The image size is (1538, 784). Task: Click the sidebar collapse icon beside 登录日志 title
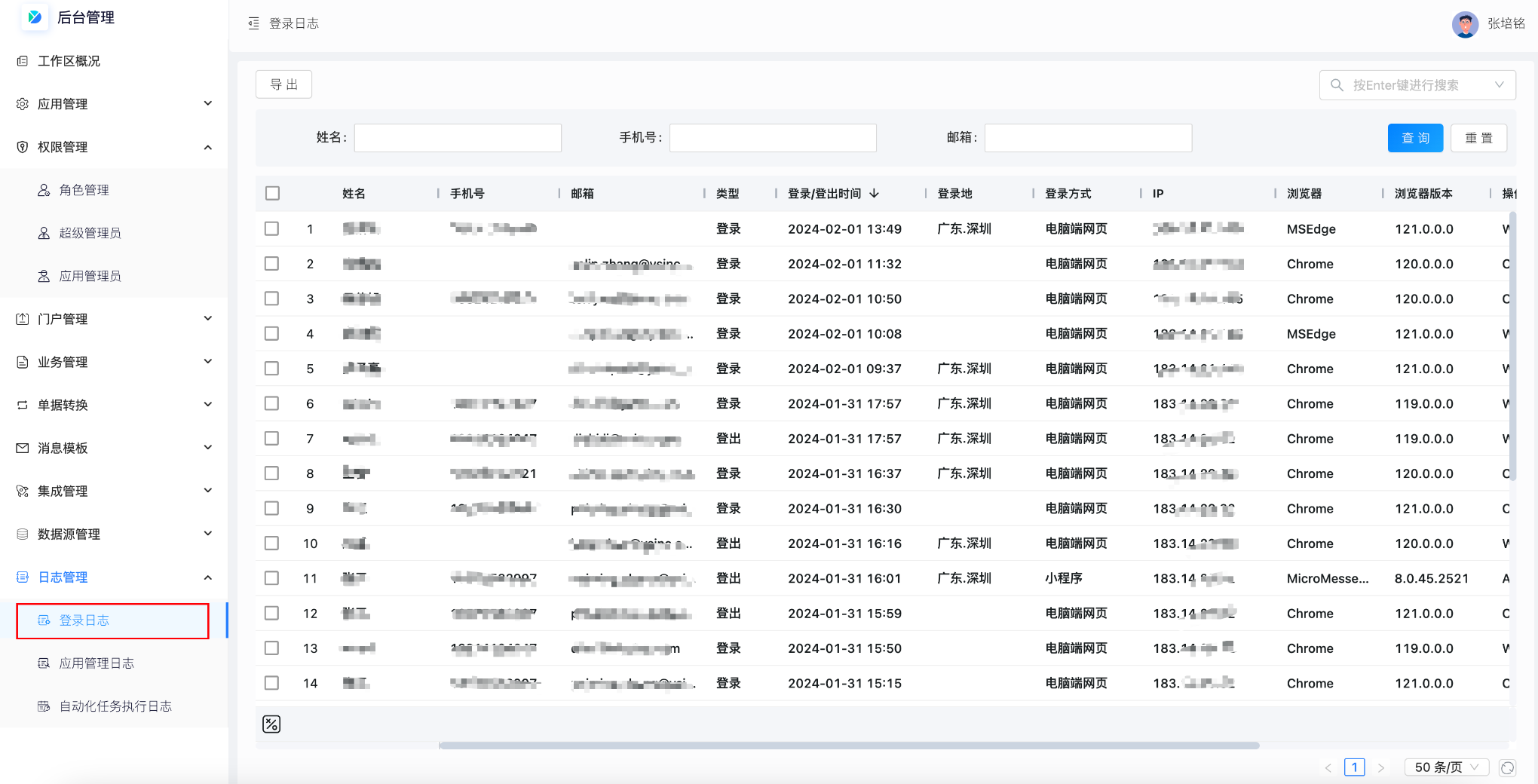click(253, 23)
